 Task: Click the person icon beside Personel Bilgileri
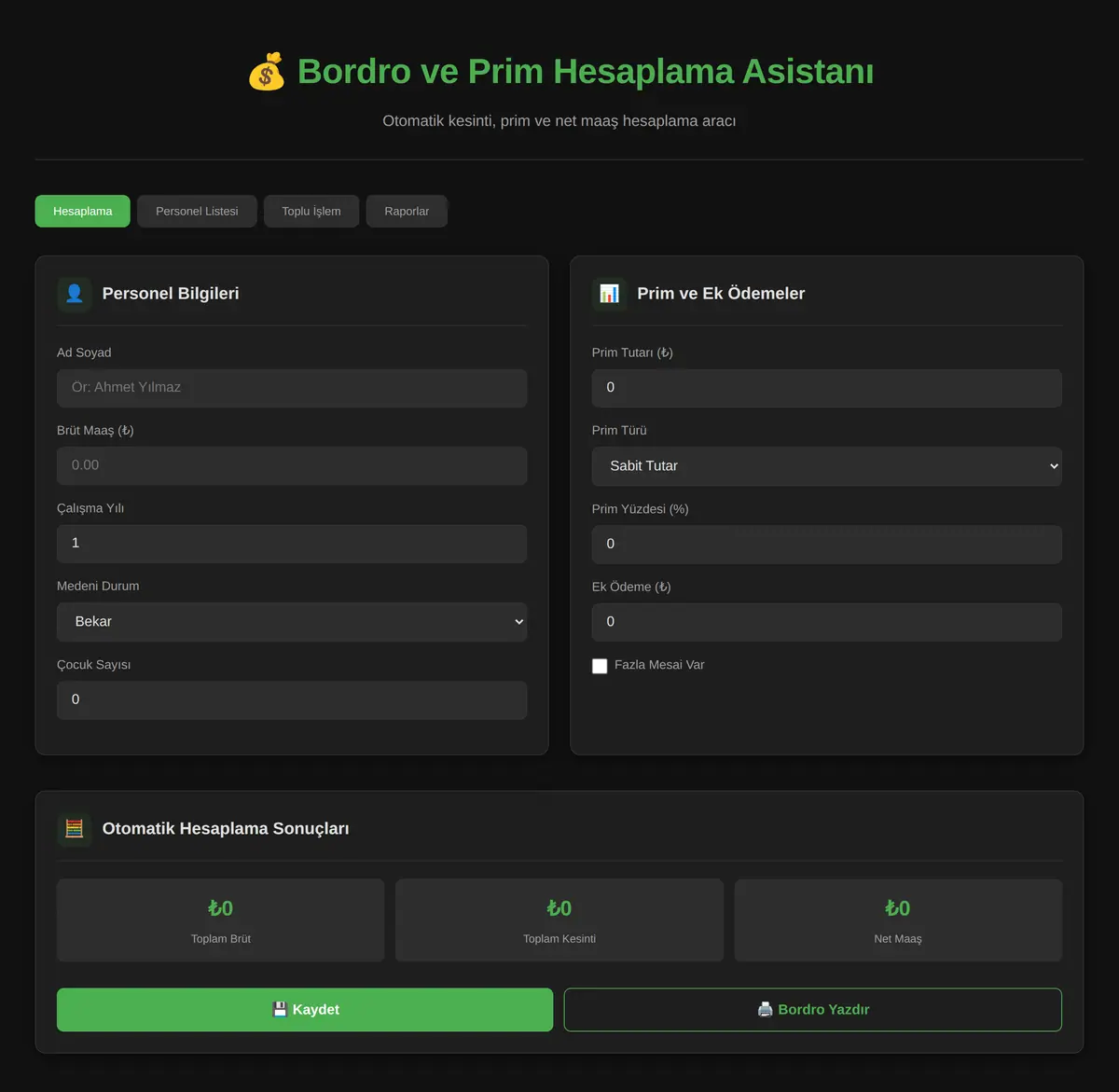coord(75,294)
